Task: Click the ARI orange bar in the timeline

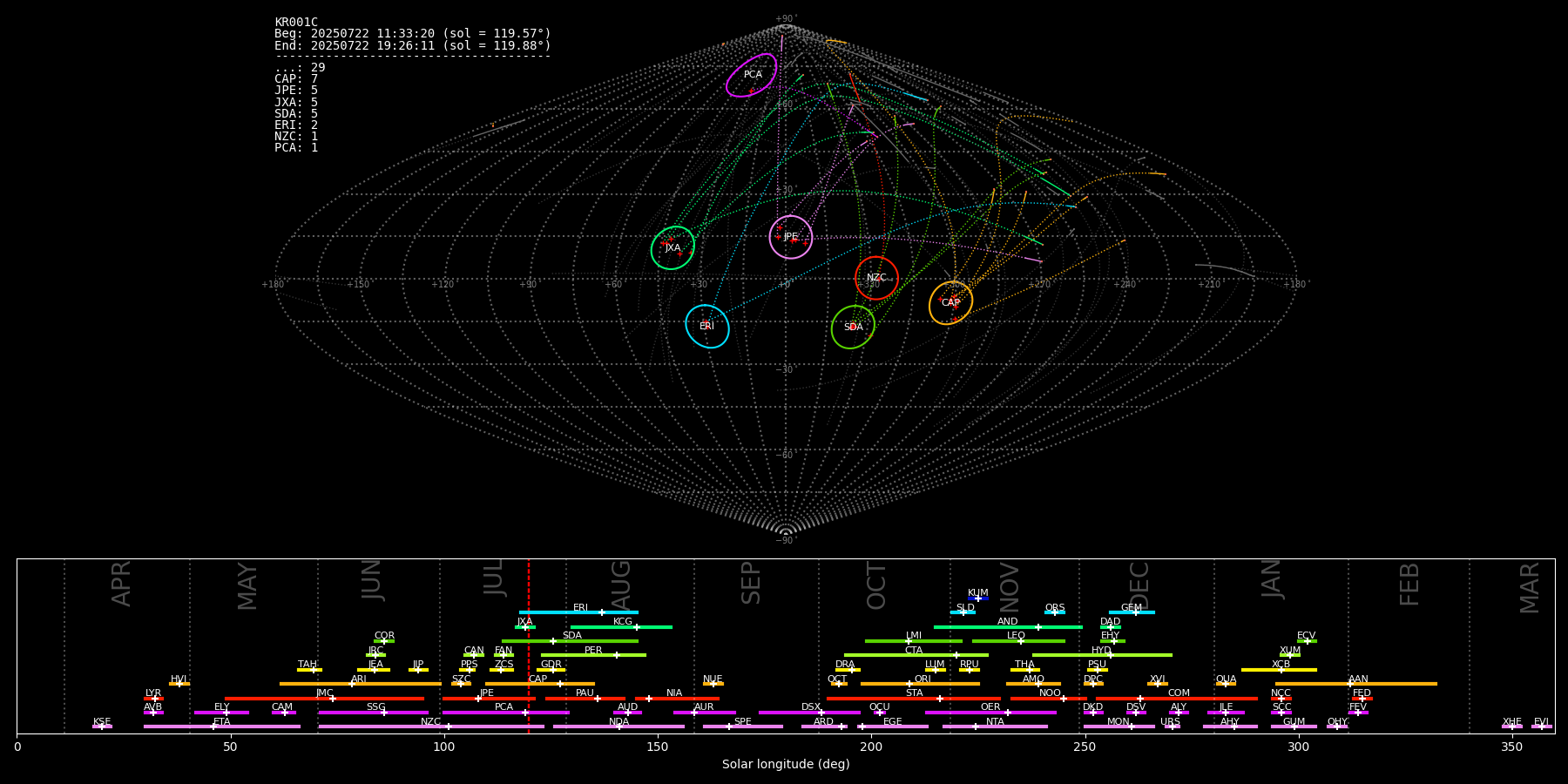Action: tap(361, 684)
